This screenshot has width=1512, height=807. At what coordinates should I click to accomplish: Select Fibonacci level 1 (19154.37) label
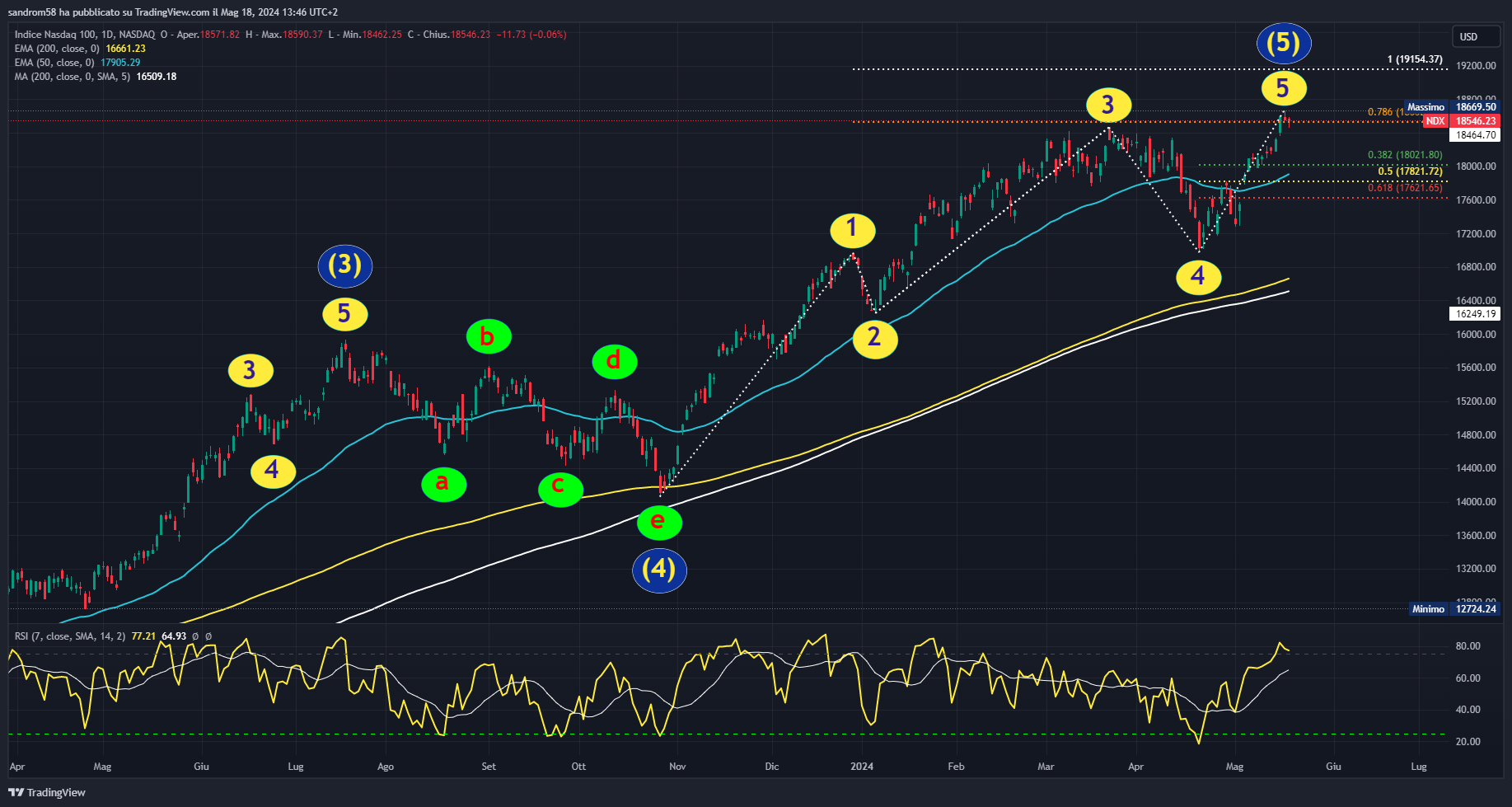[1415, 59]
